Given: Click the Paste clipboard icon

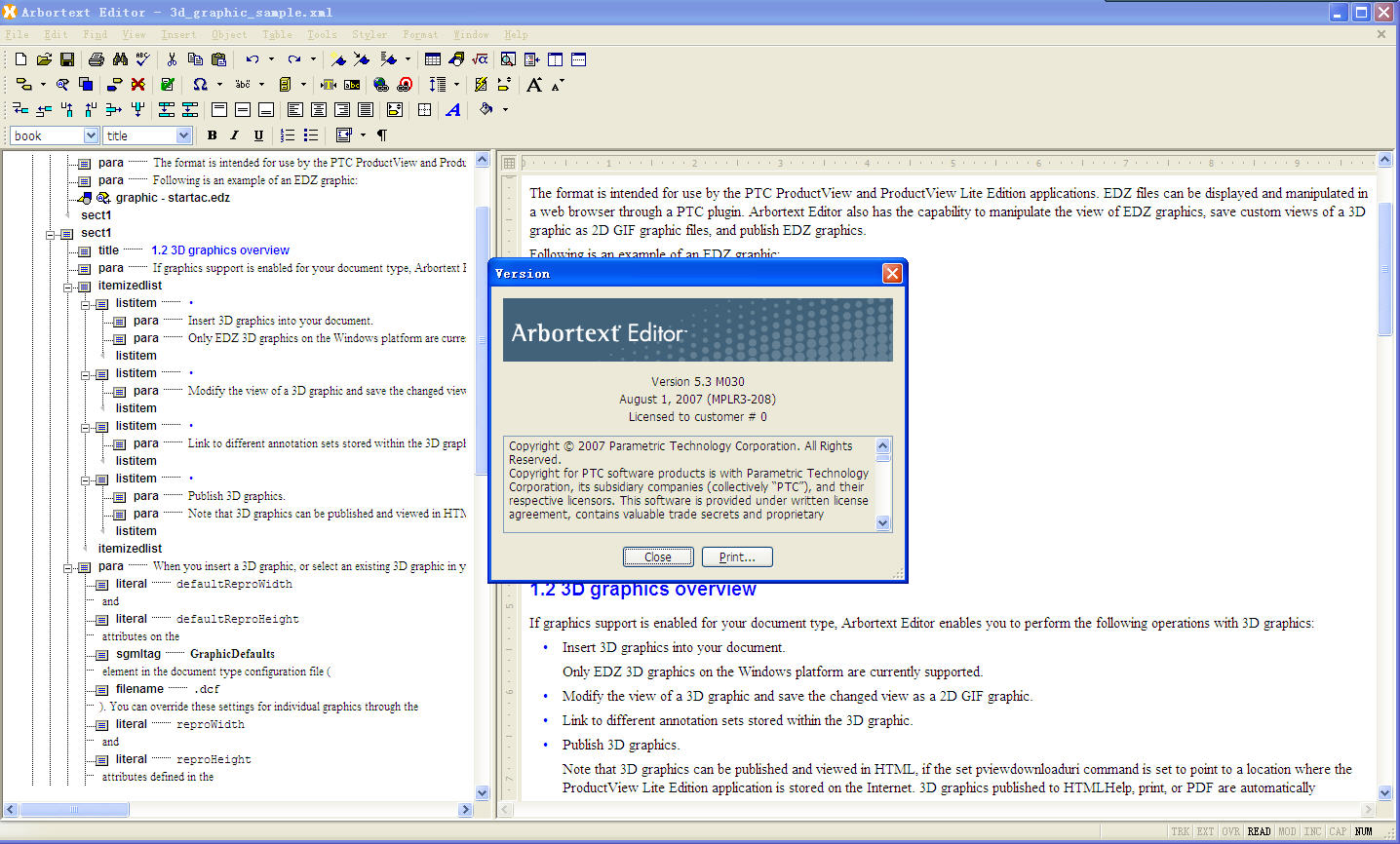Looking at the screenshot, I should 218,59.
